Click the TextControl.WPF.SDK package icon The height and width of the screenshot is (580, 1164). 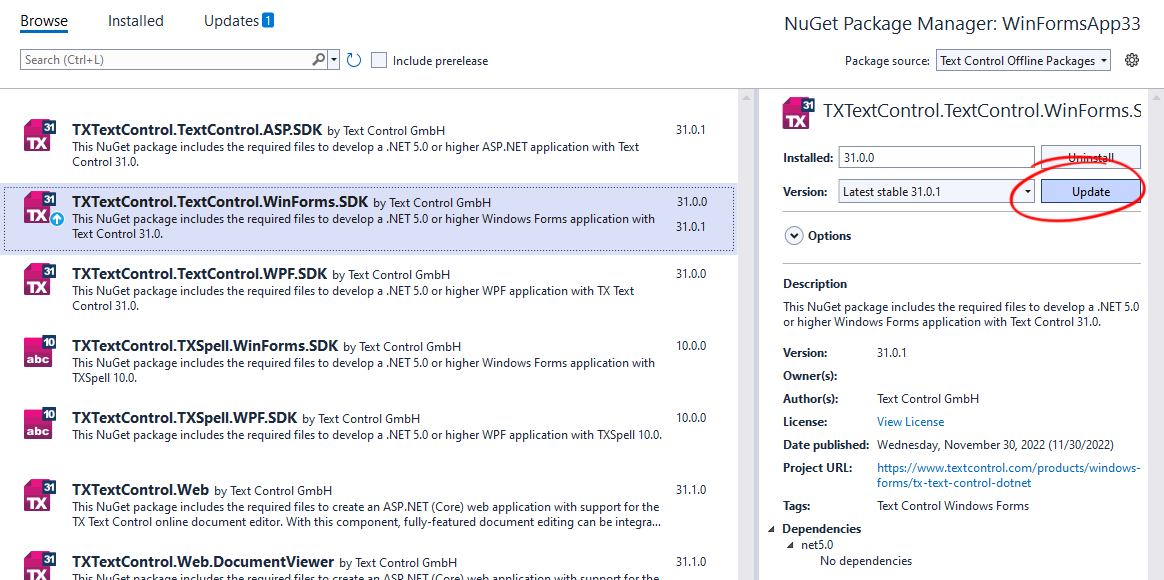39,278
